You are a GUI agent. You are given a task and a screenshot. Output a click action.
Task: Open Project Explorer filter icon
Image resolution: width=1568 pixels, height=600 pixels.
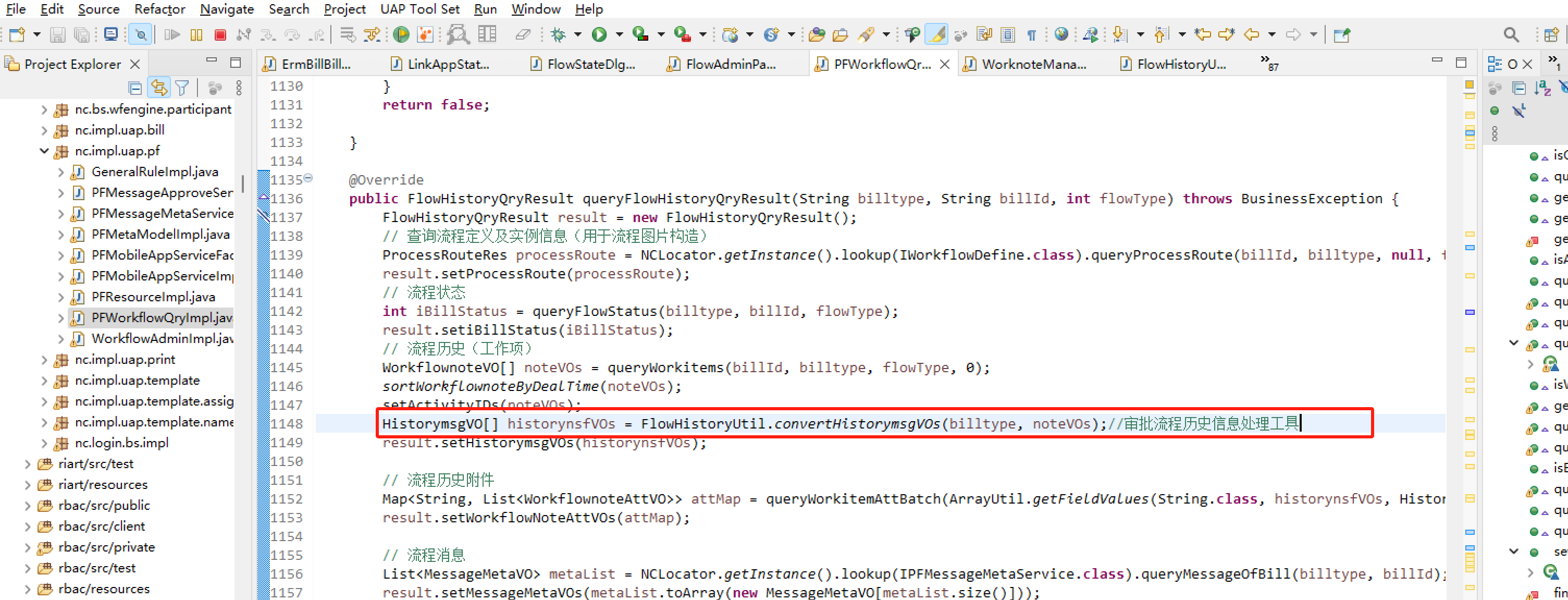(182, 88)
